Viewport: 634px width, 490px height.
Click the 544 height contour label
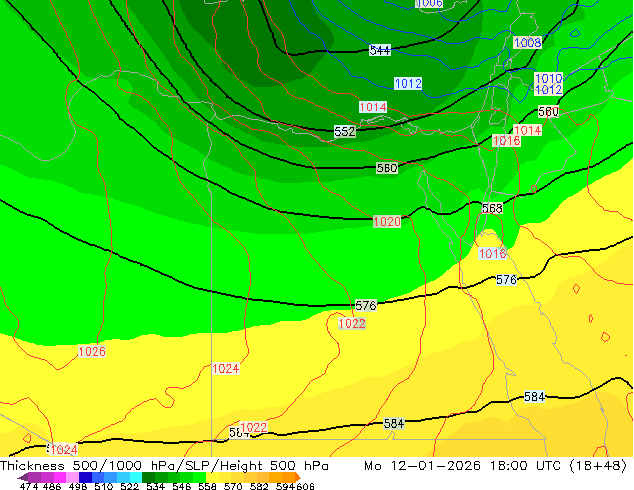(380, 51)
